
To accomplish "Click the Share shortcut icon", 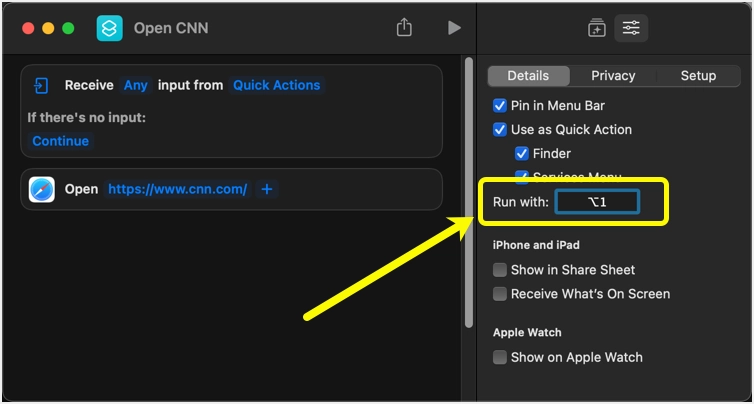I will (404, 27).
